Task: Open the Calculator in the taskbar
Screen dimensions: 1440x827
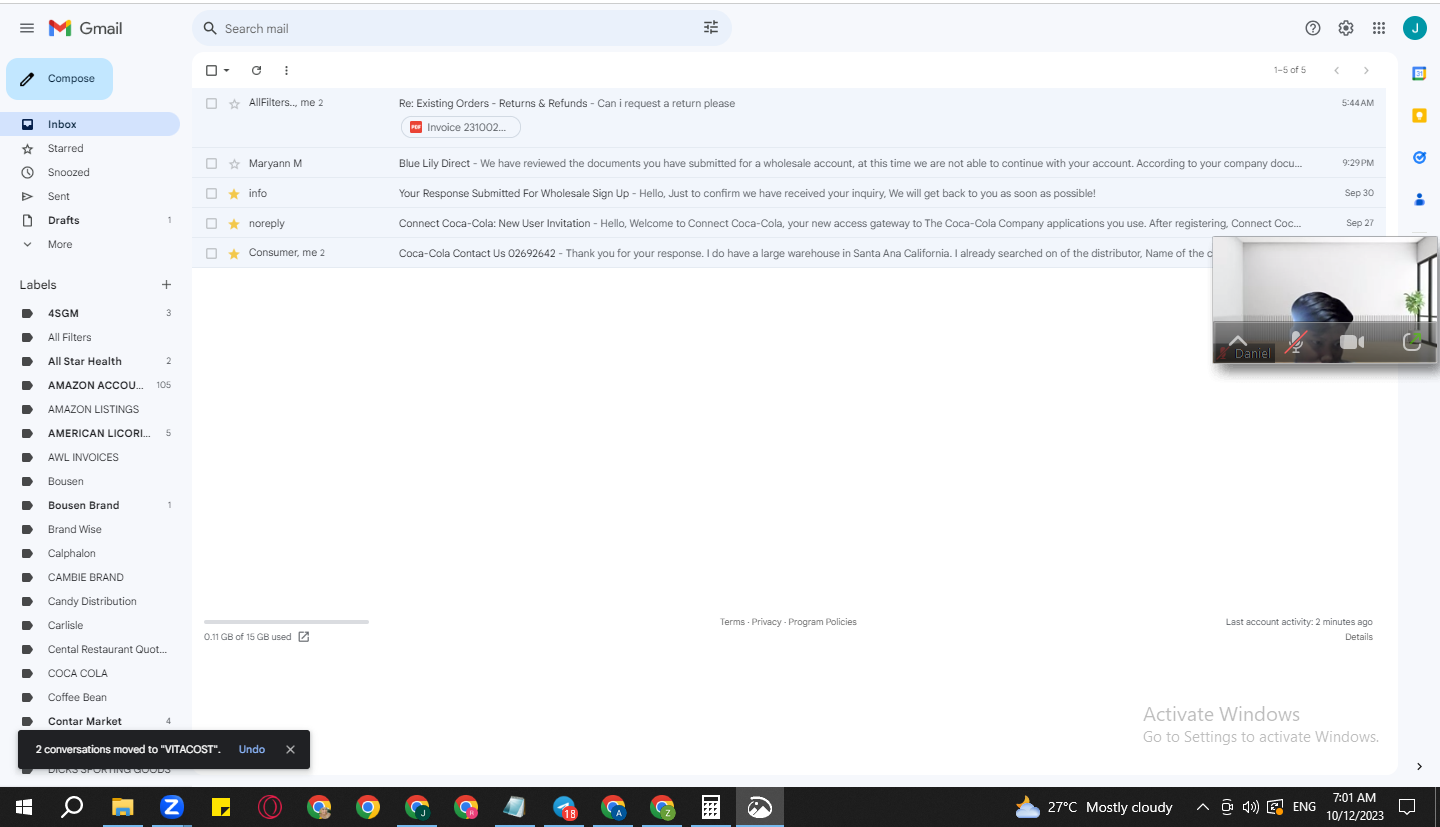Action: [711, 807]
